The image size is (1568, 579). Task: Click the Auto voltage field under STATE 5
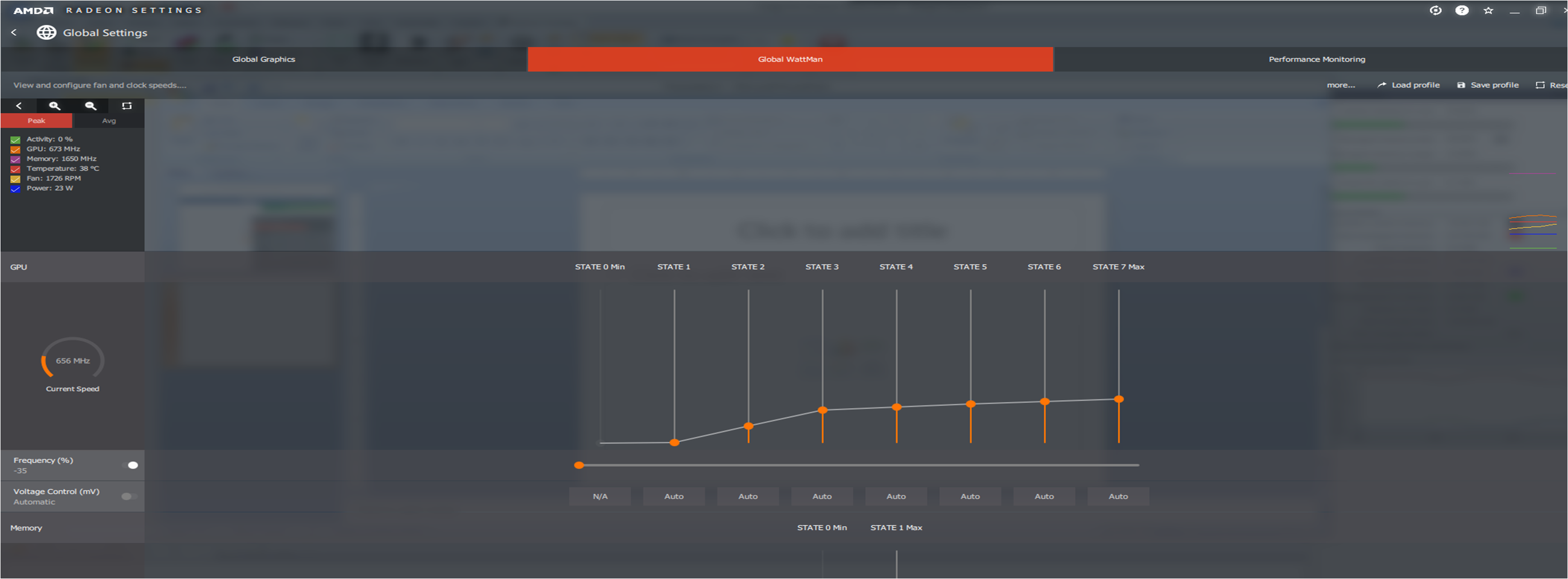(970, 496)
